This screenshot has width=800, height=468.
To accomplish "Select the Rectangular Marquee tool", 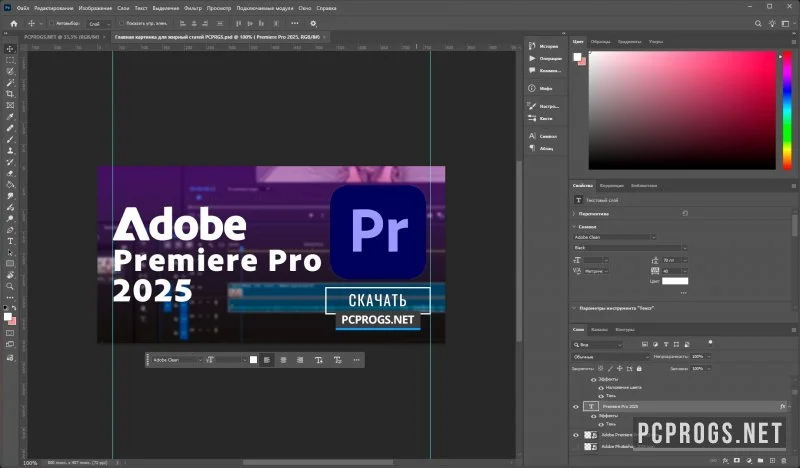I will 10,60.
